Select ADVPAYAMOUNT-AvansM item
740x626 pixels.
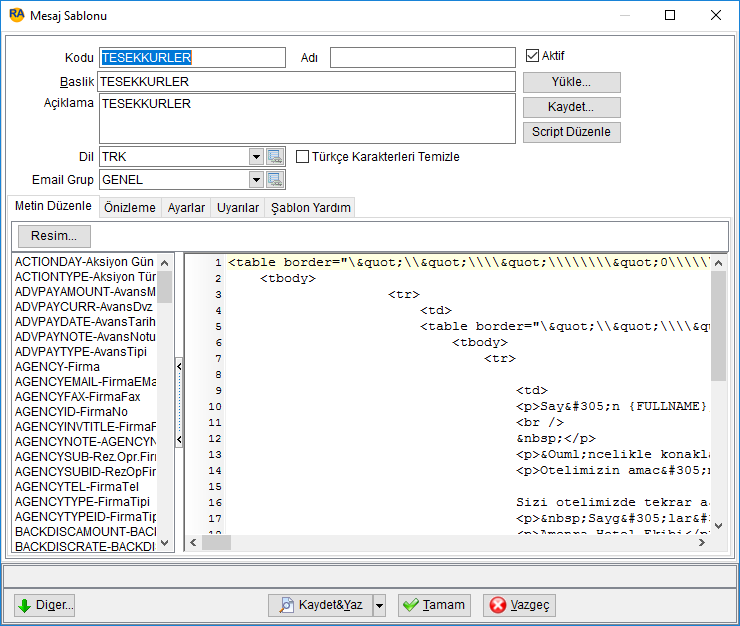coord(85,292)
